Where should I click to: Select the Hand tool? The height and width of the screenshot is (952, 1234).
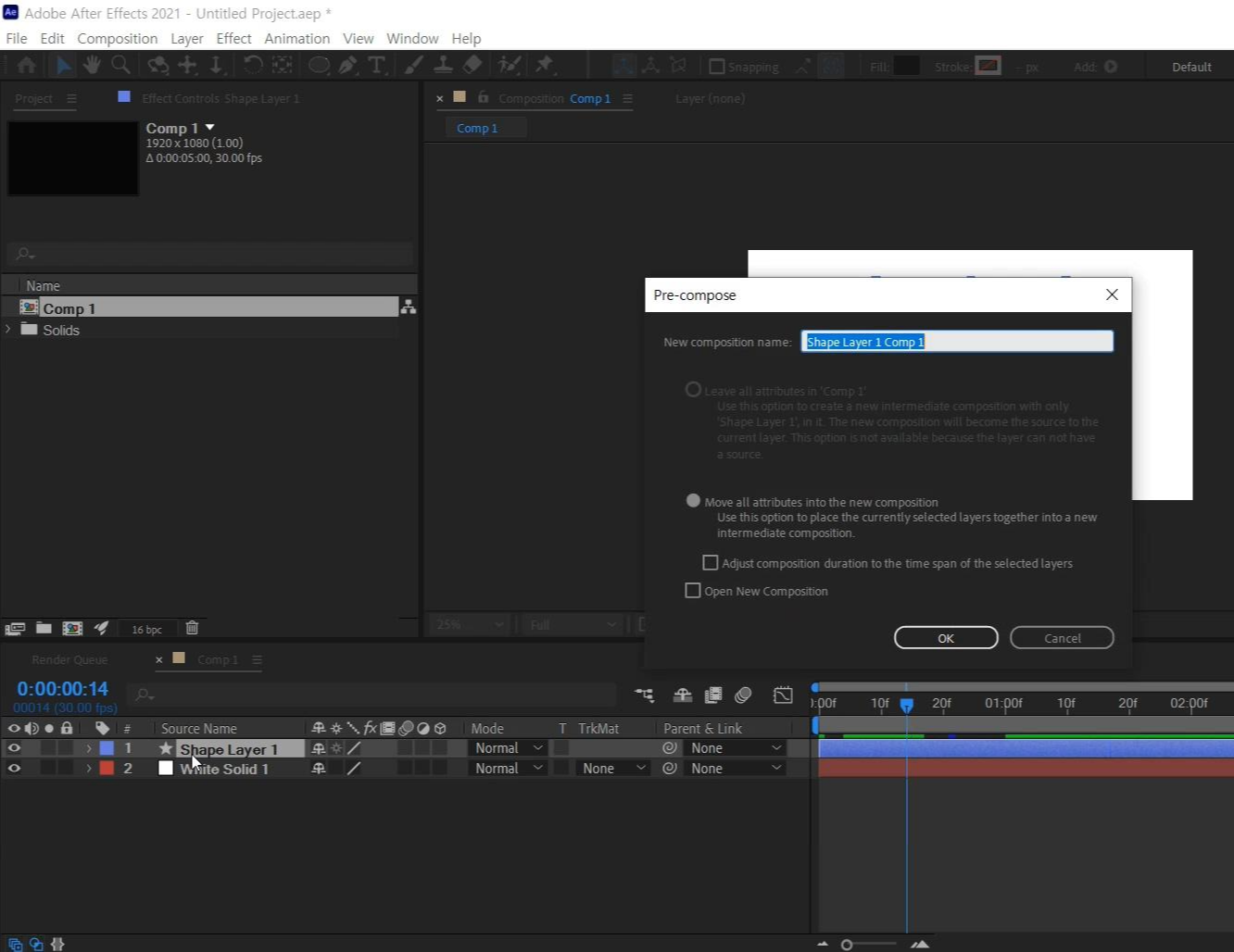92,66
